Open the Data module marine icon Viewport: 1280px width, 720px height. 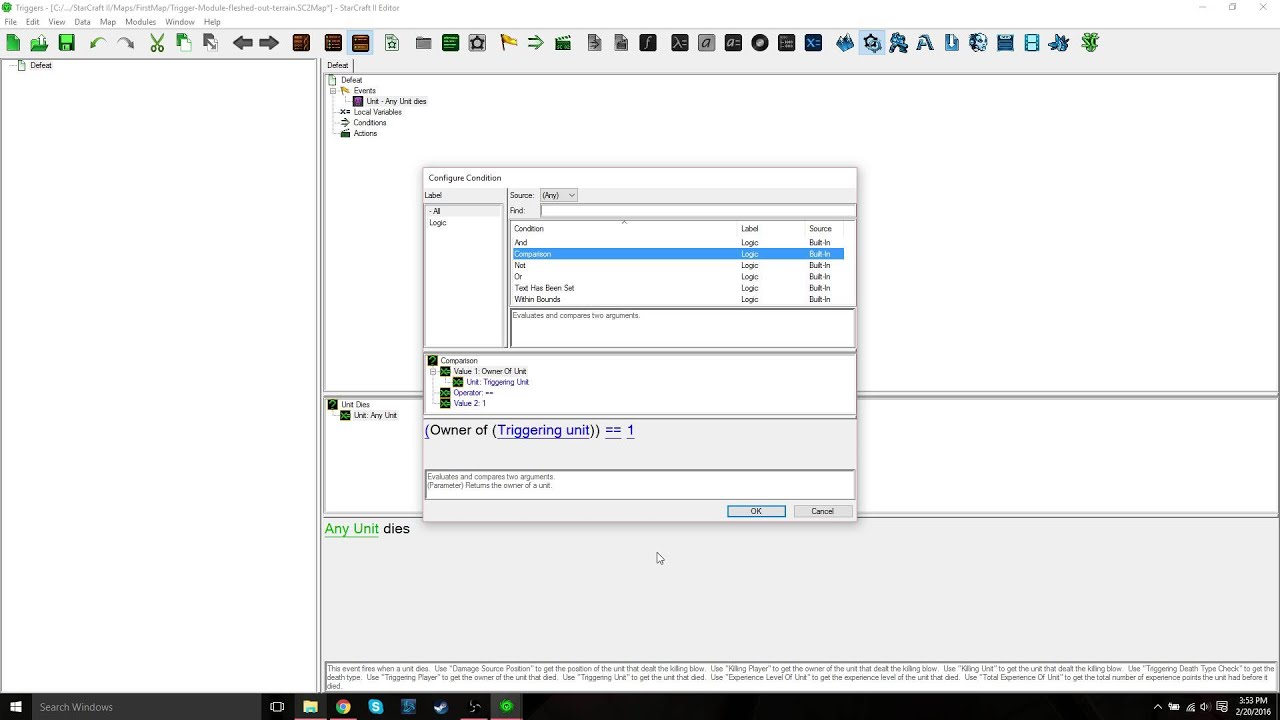[x=899, y=43]
